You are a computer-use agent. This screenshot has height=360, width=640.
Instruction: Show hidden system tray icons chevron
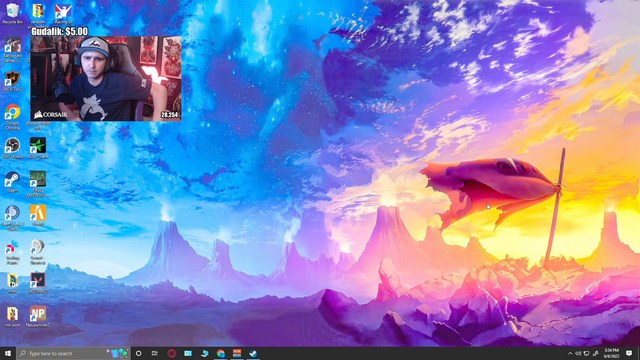(570, 353)
